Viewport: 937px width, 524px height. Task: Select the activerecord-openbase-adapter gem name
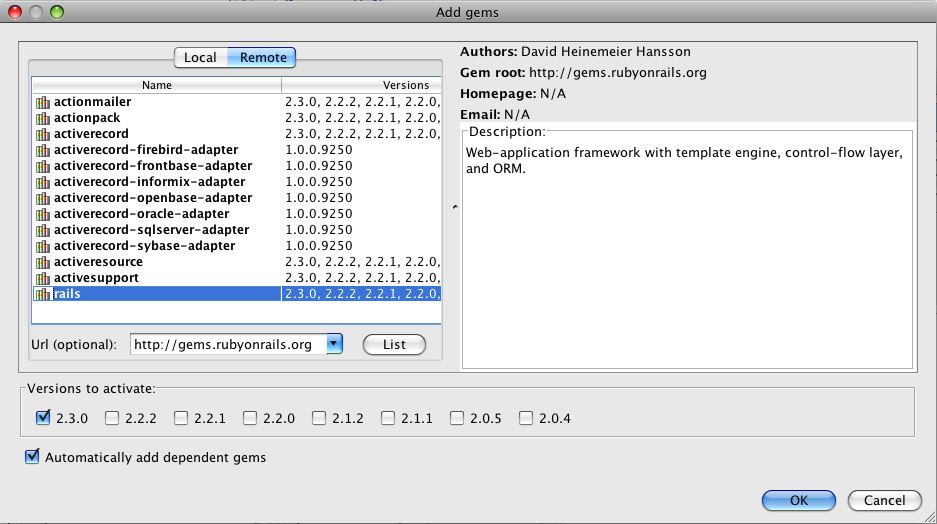pos(153,198)
